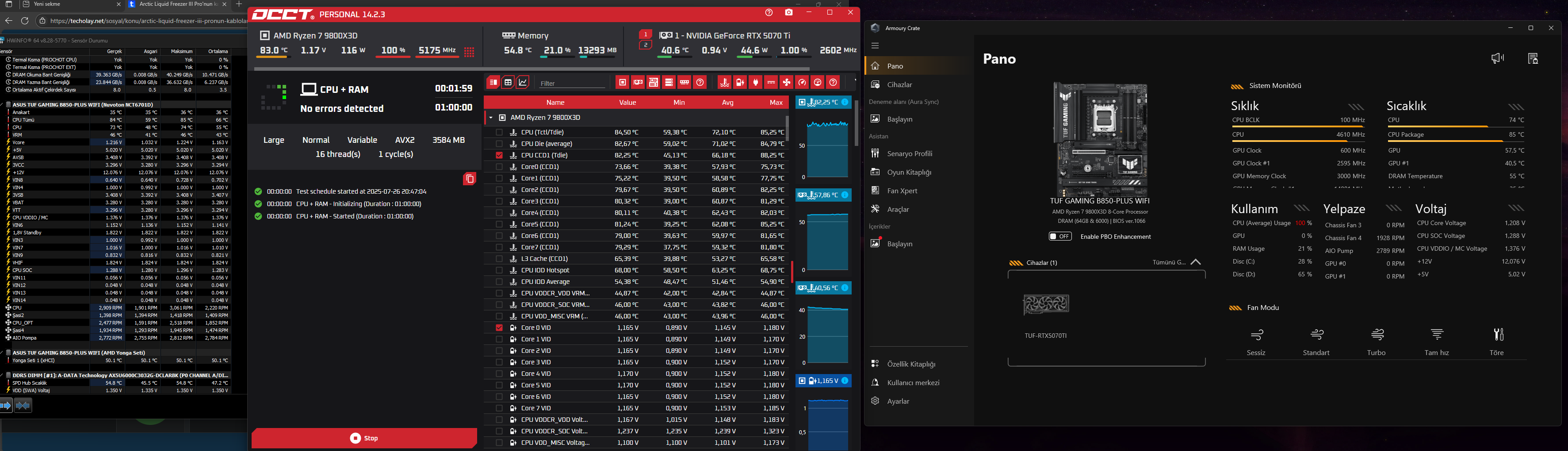Click Tümünü G... link in devices panel
The width and height of the screenshot is (1568, 451).
(1169, 262)
